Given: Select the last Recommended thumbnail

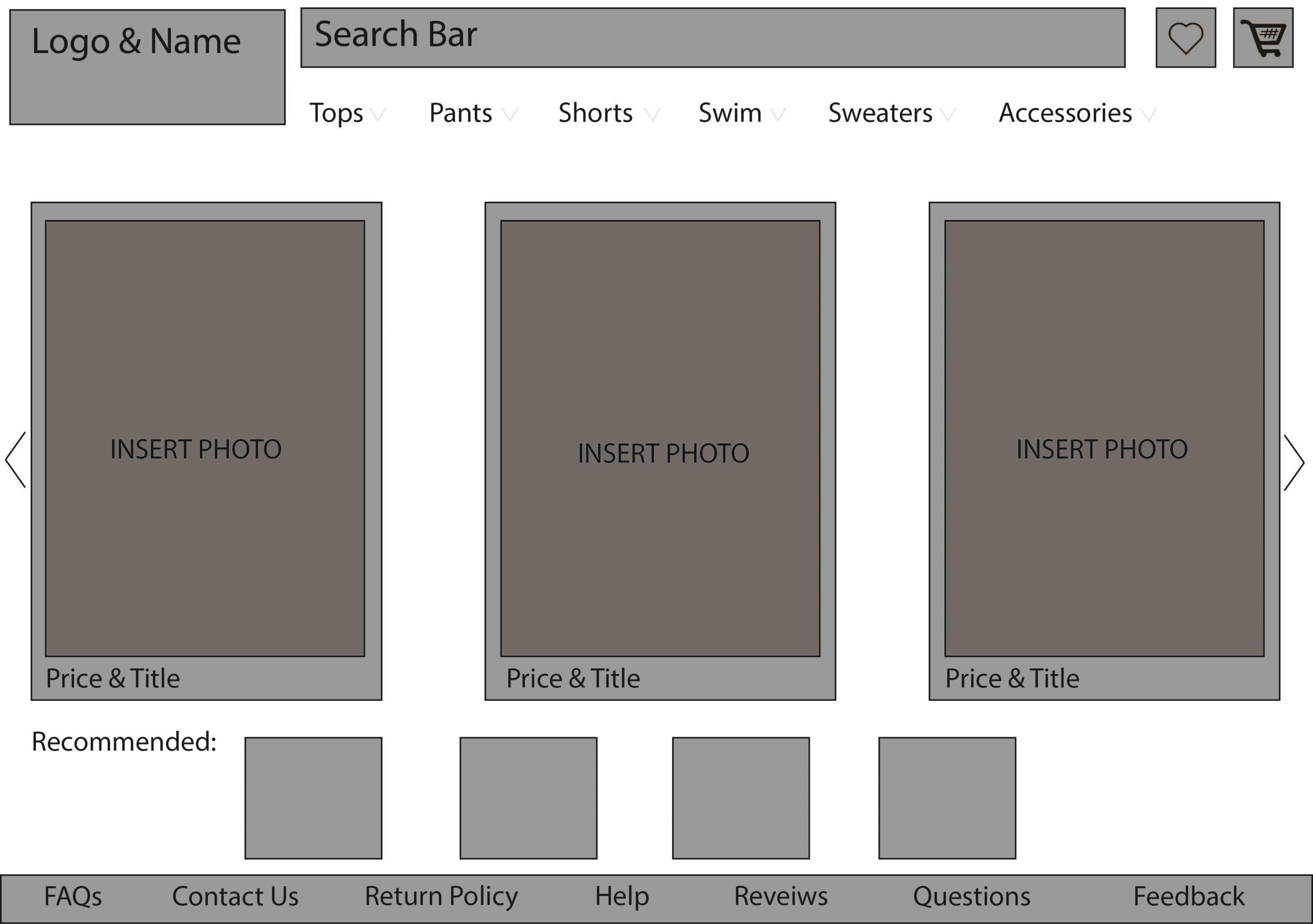Looking at the screenshot, I should pyautogui.click(x=947, y=797).
